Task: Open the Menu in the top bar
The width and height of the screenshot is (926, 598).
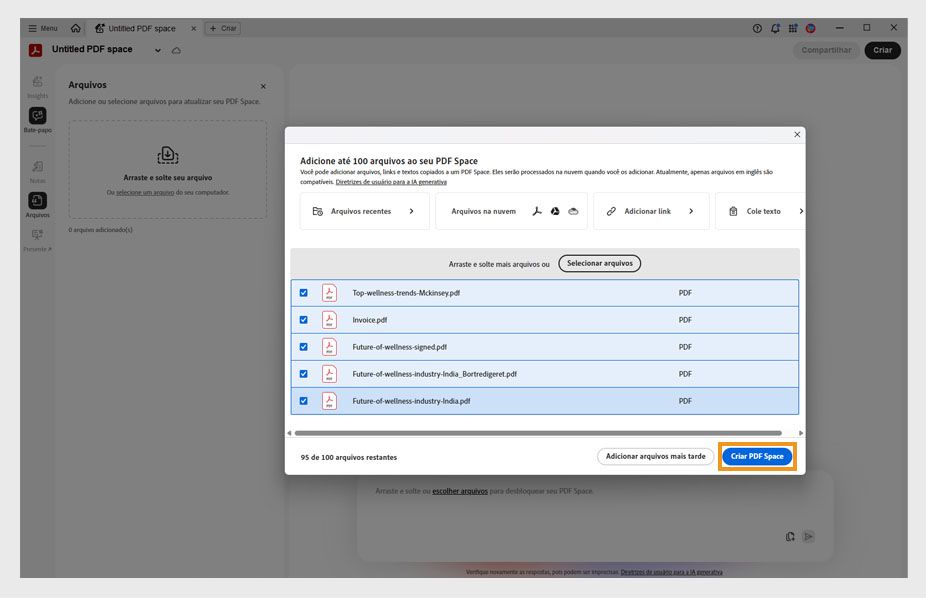Action: click(x=44, y=28)
